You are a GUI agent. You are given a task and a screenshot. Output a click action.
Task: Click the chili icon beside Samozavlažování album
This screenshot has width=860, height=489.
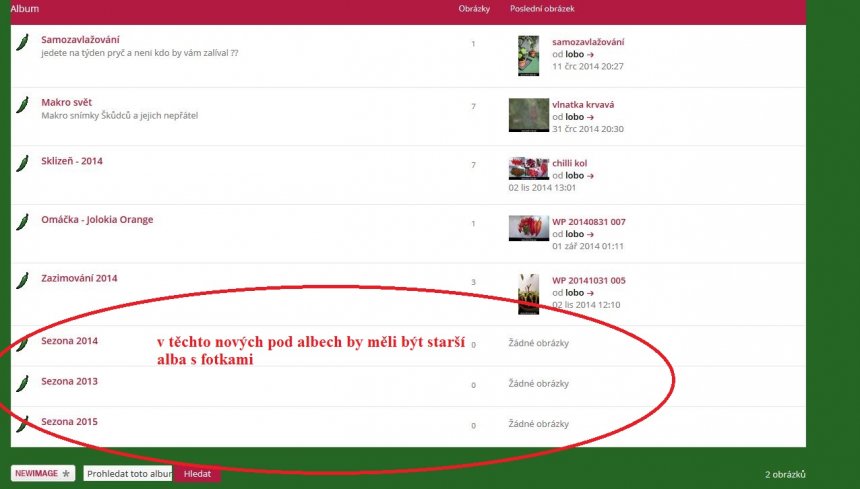(21, 43)
